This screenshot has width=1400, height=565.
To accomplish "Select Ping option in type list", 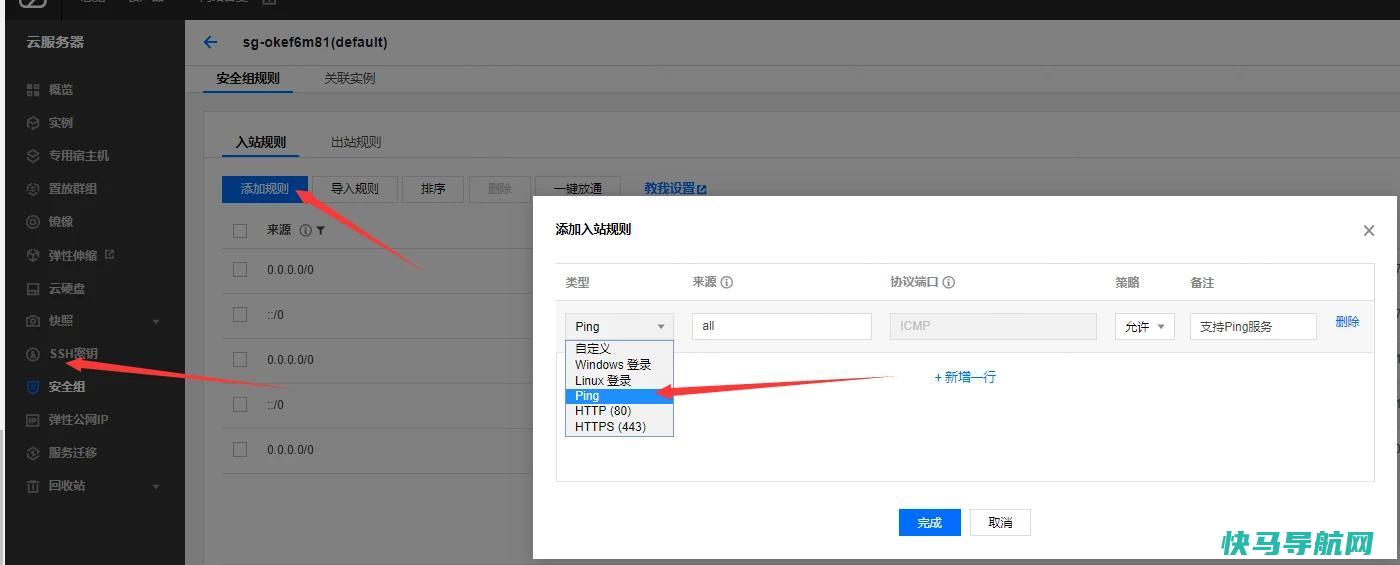I will [619, 396].
